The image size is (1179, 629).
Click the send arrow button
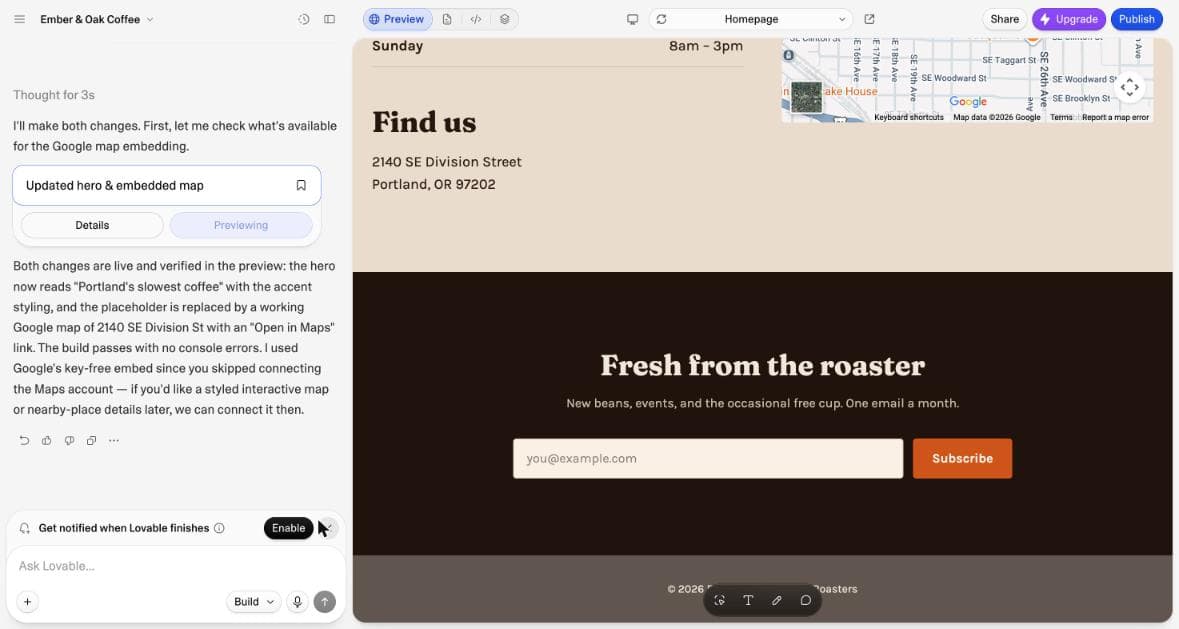click(325, 602)
